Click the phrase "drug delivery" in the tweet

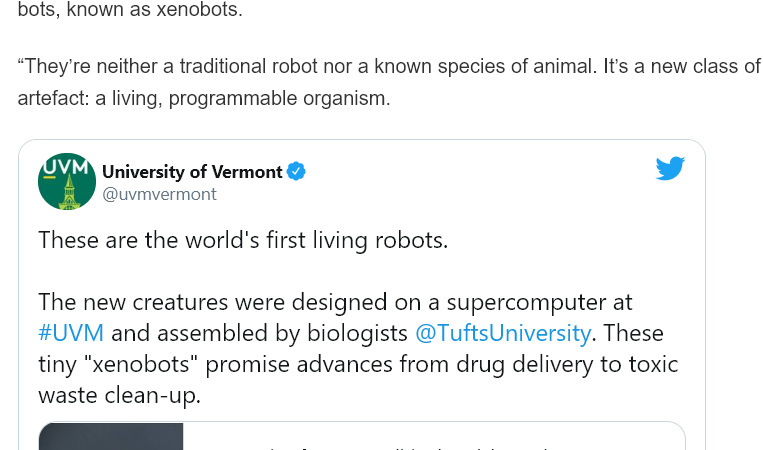523,364
